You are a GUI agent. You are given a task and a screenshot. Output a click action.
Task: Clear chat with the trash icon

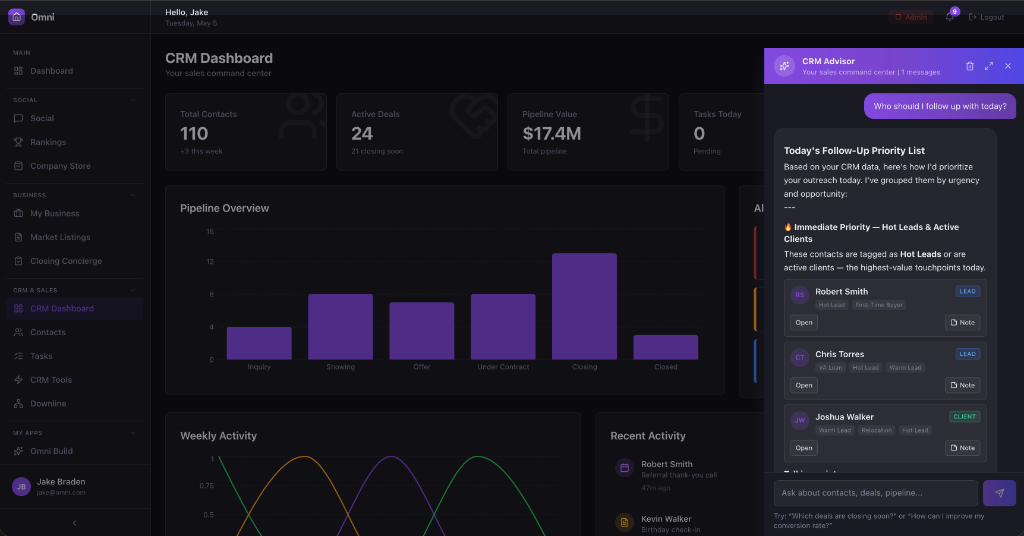click(x=970, y=66)
